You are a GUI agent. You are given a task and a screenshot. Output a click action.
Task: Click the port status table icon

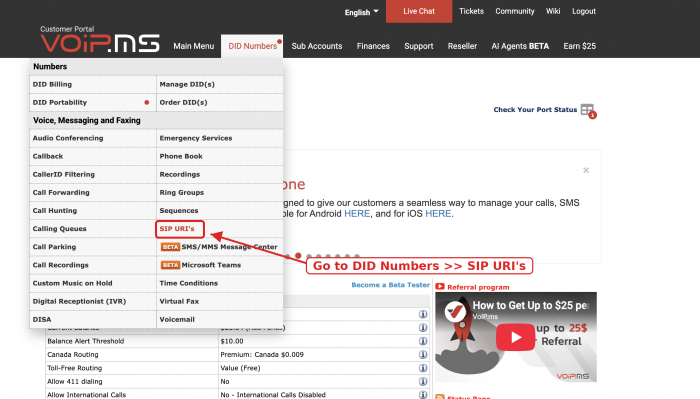(588, 110)
